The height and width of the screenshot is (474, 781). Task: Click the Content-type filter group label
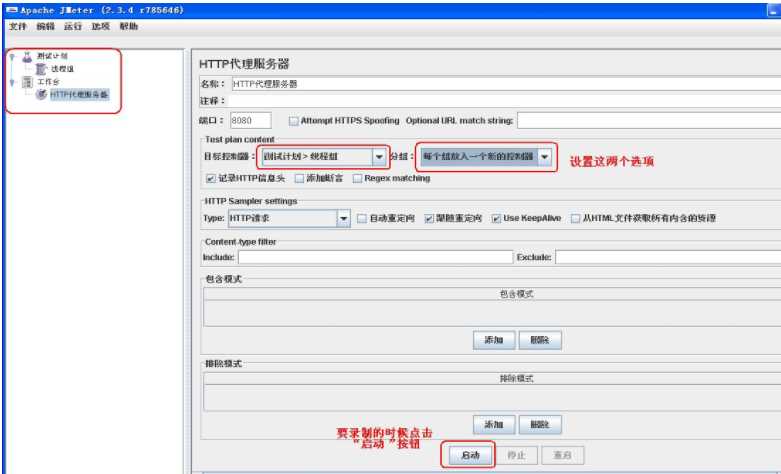(241, 242)
